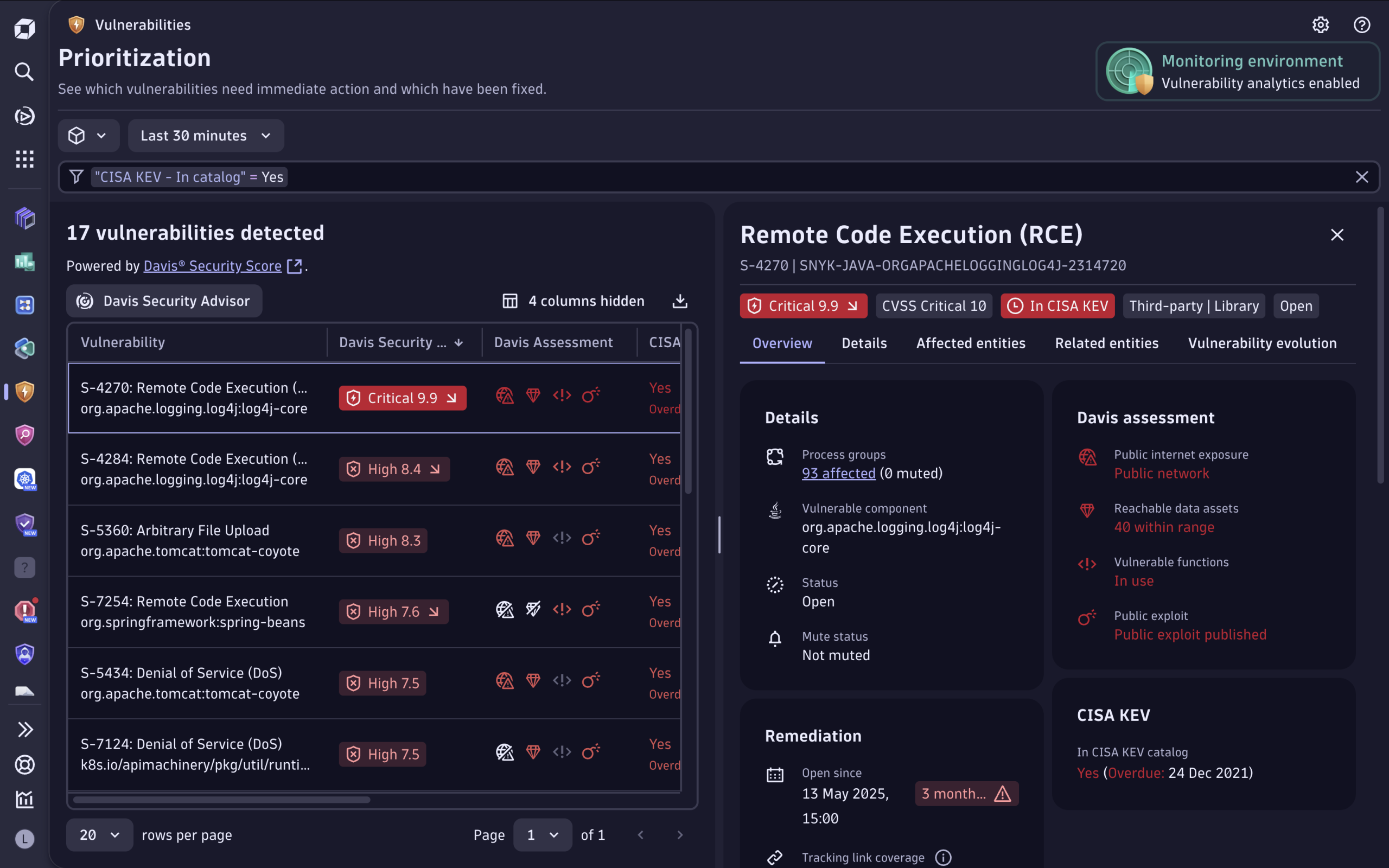
Task: Switch to the Vulnerability evolution tab
Action: pos(1262,343)
